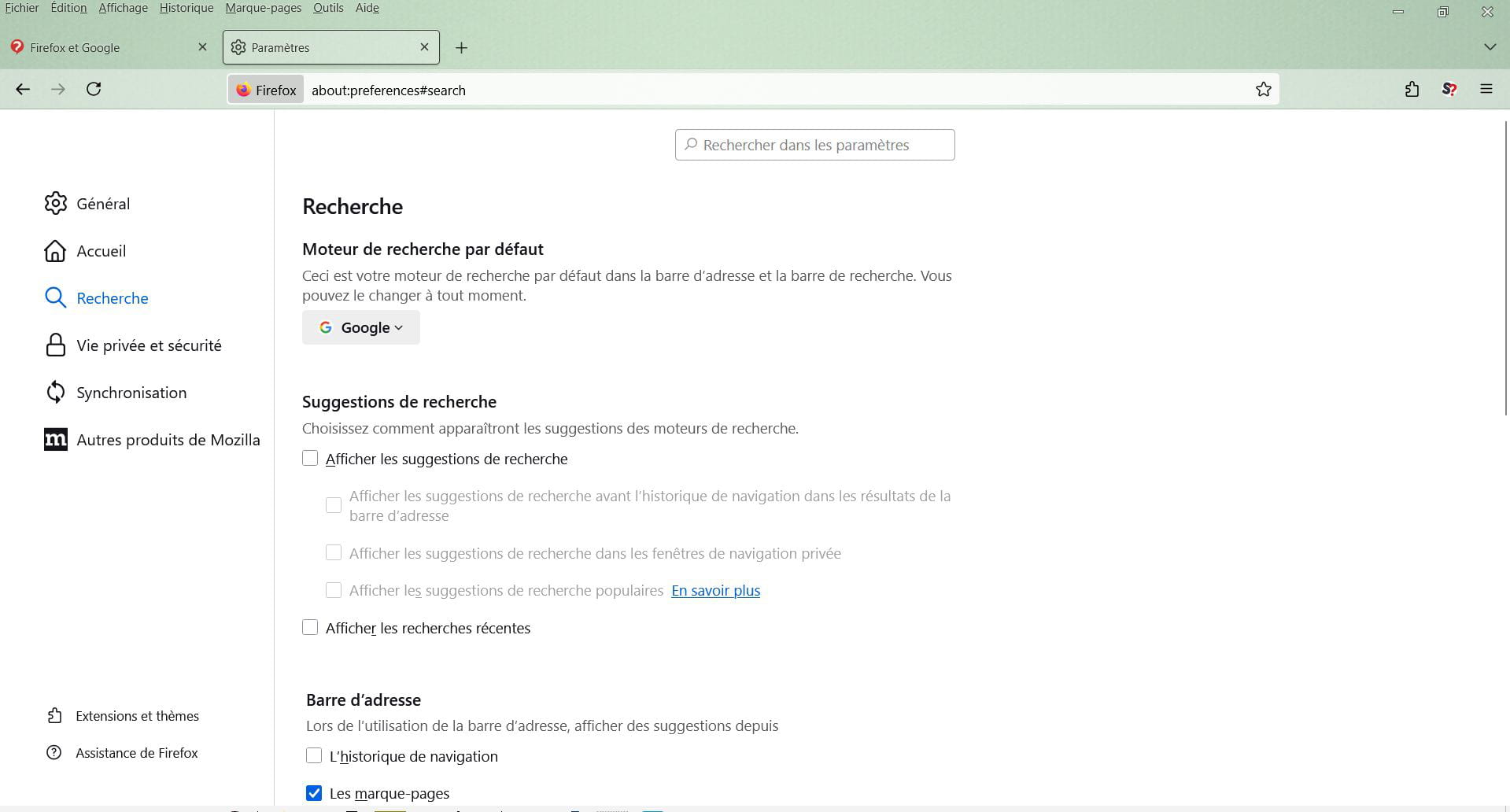Image resolution: width=1510 pixels, height=812 pixels.
Task: Go back with the back arrow
Action: pos(23,89)
